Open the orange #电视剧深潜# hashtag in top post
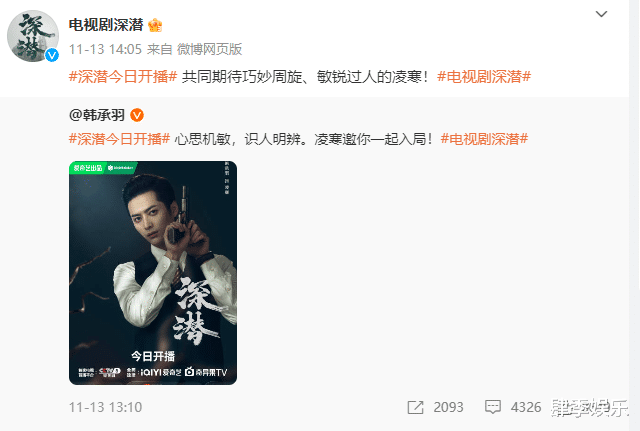The image size is (640, 431). [484, 76]
